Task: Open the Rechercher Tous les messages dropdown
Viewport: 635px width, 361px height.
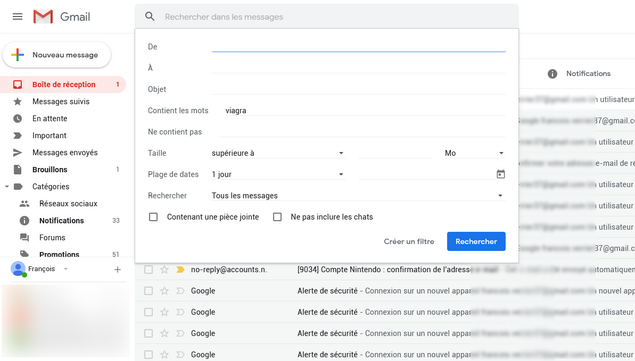Action: (358, 195)
